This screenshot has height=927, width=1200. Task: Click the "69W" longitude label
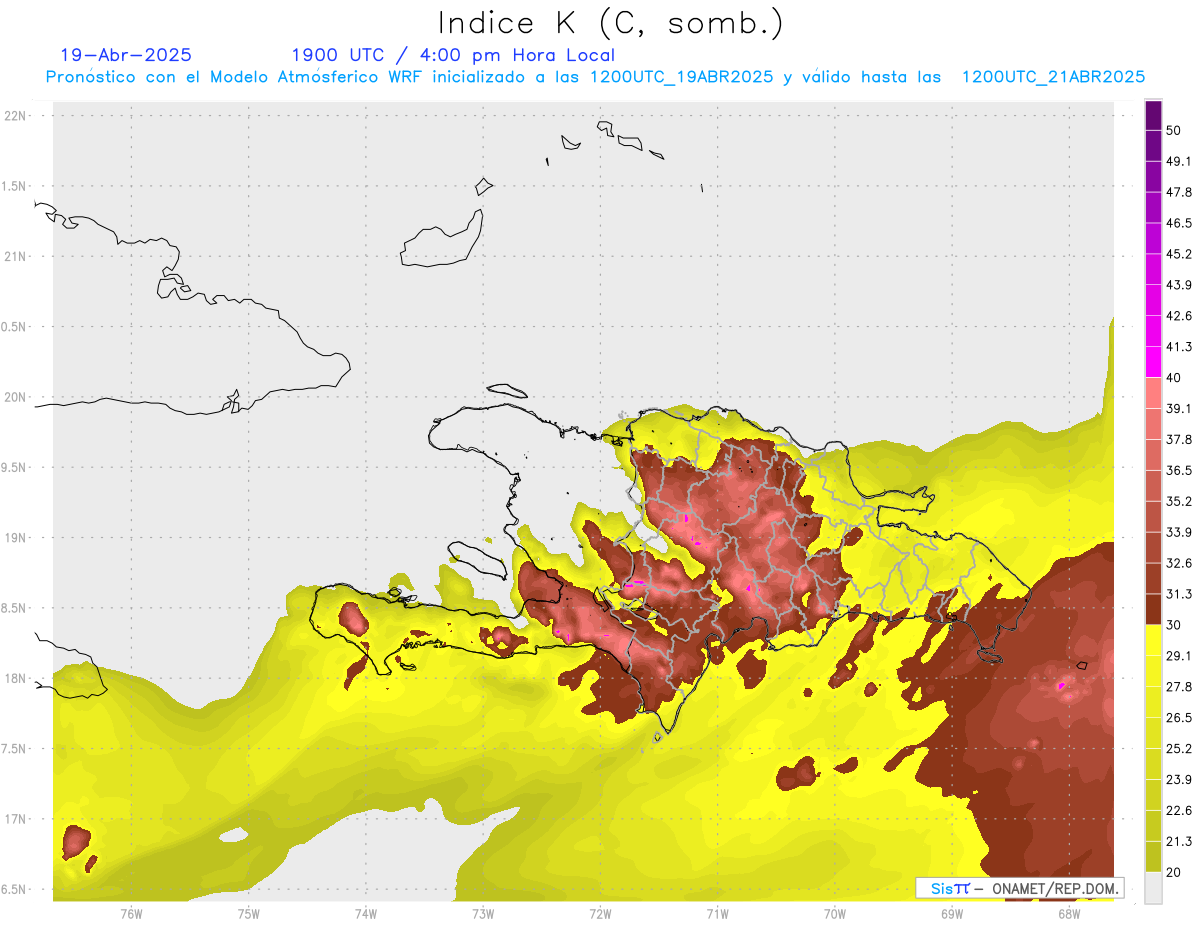(x=952, y=914)
